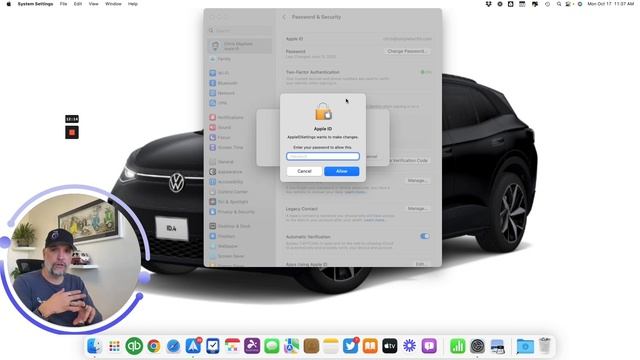This screenshot has height=360, width=640.
Task: Open Spotlight search in menu bar
Action: pos(559,4)
